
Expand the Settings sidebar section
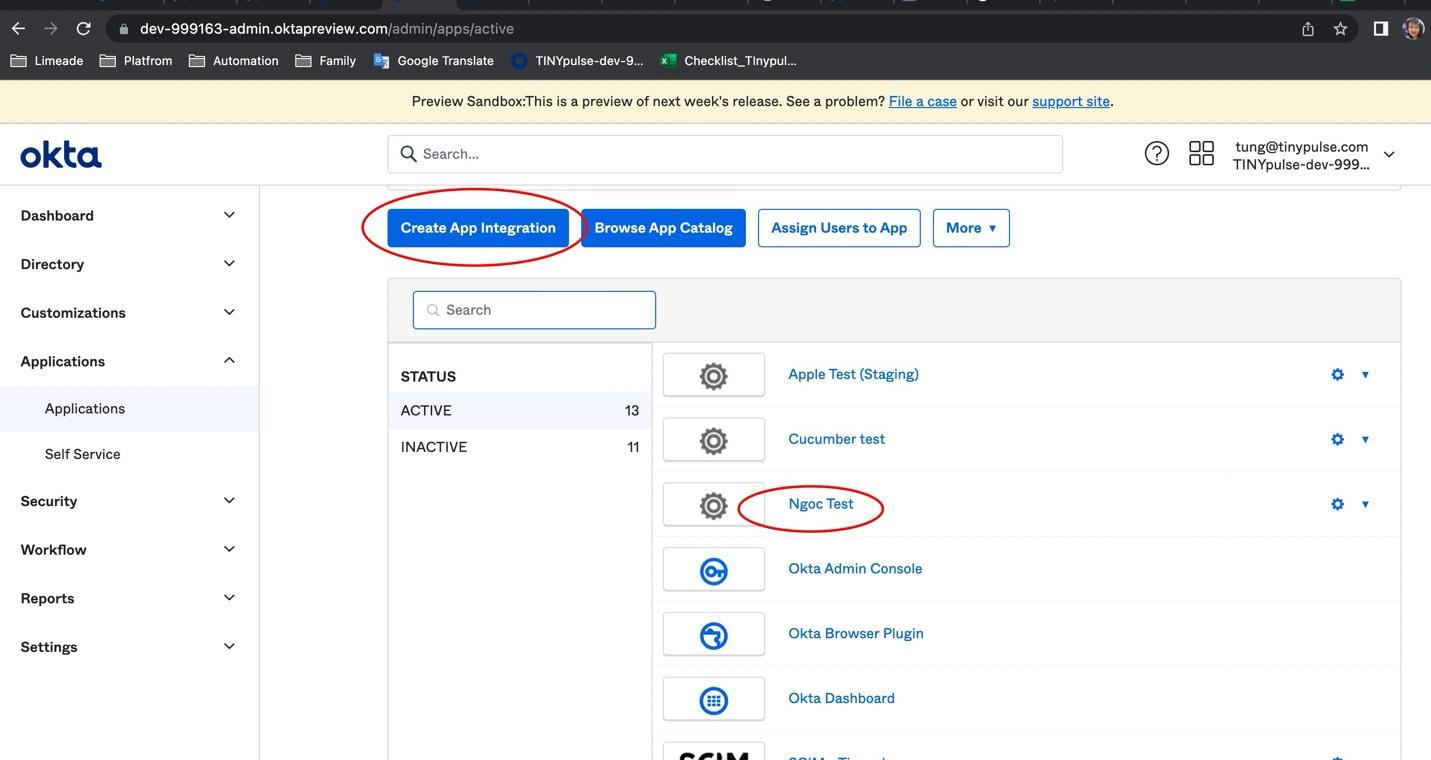(x=229, y=647)
